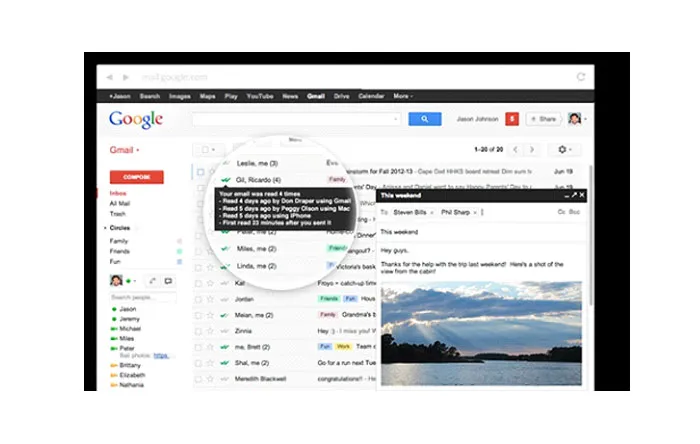This screenshot has width=700, height=444.
Task: Click the browser back arrow
Action: (109, 77)
